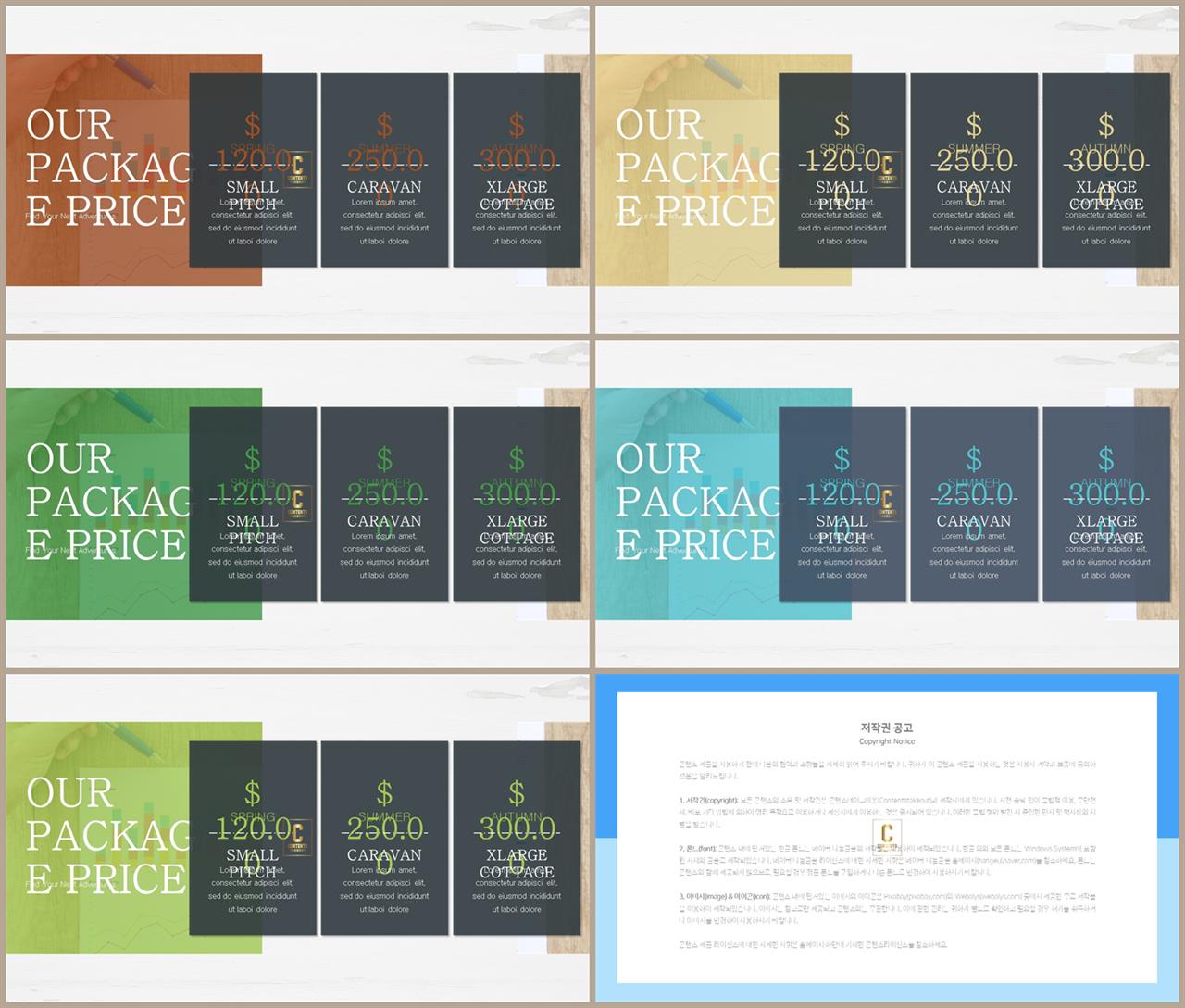Click the Copyright Notice subtitle text

tap(887, 741)
